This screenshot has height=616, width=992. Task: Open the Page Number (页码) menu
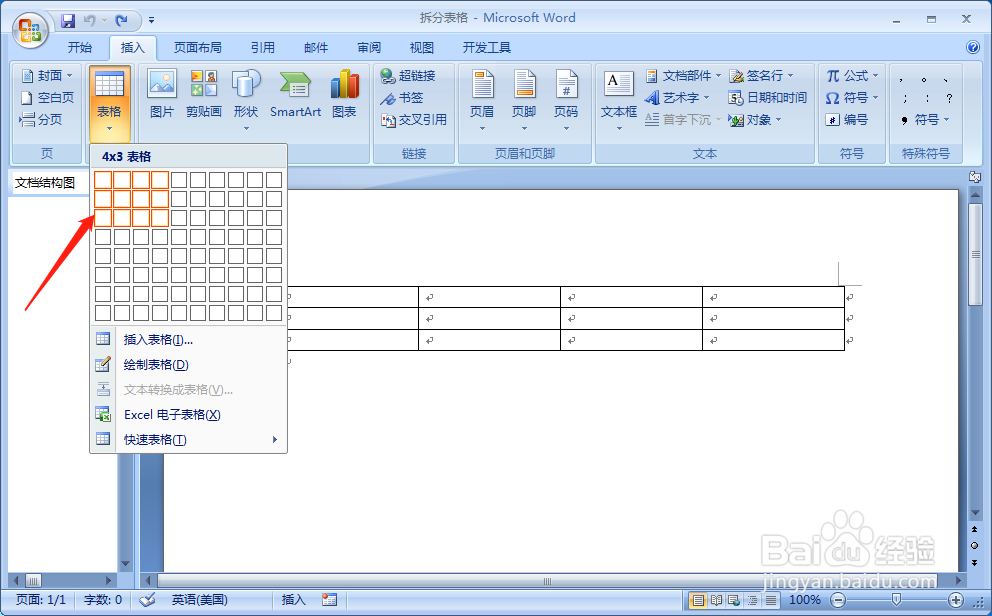566,100
